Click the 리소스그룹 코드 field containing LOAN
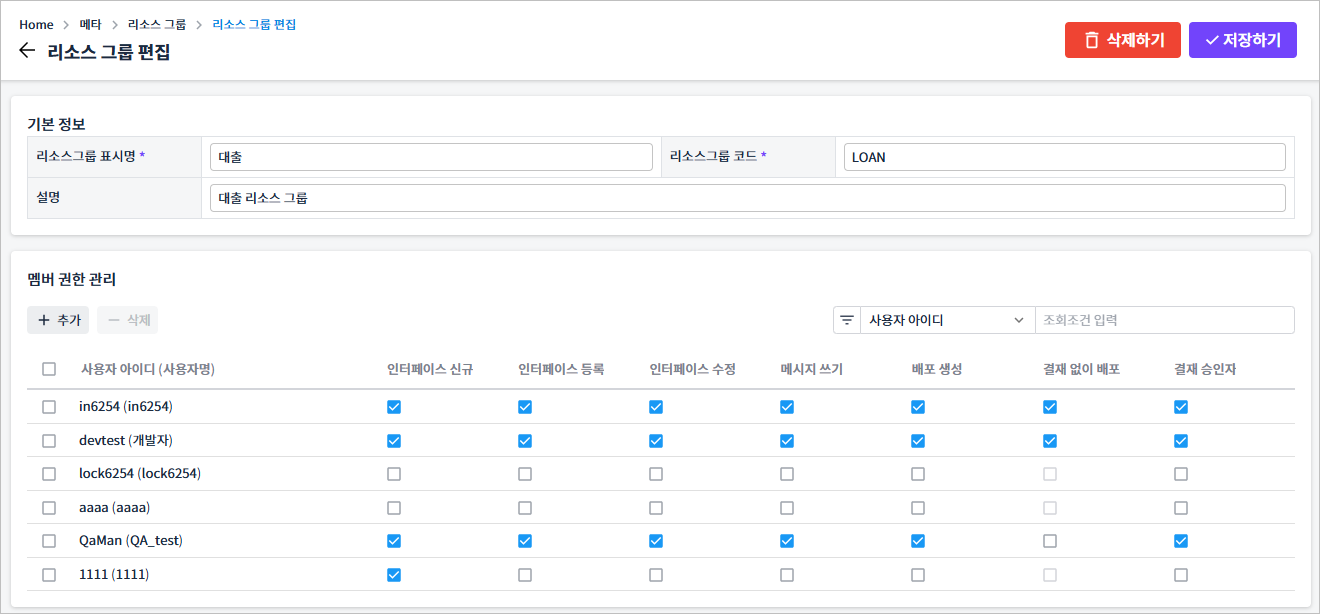 (1064, 157)
